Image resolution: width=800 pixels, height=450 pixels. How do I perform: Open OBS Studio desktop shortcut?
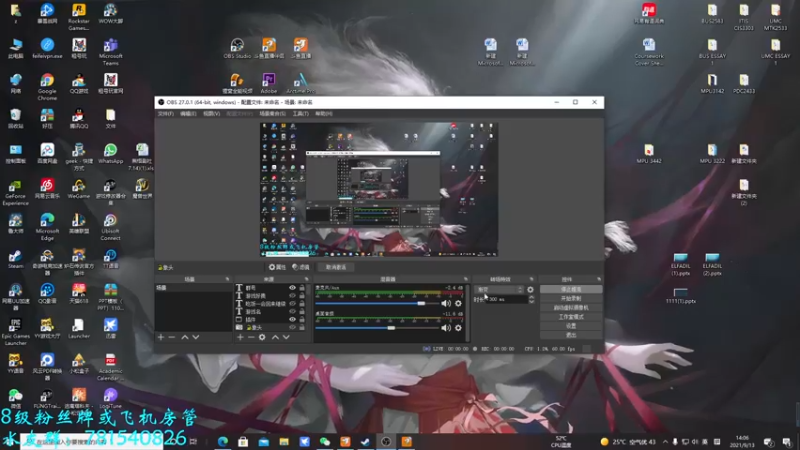(x=237, y=48)
